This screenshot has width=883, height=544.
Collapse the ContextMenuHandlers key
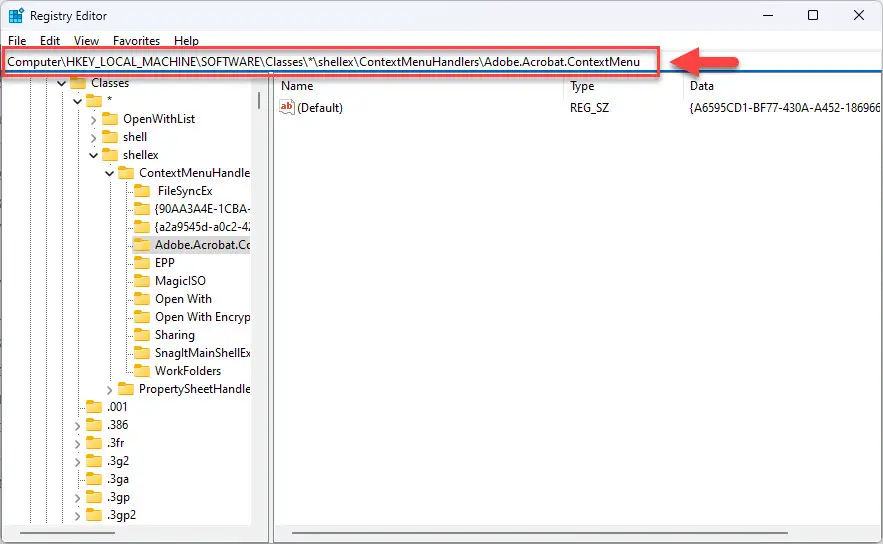pyautogui.click(x=109, y=173)
